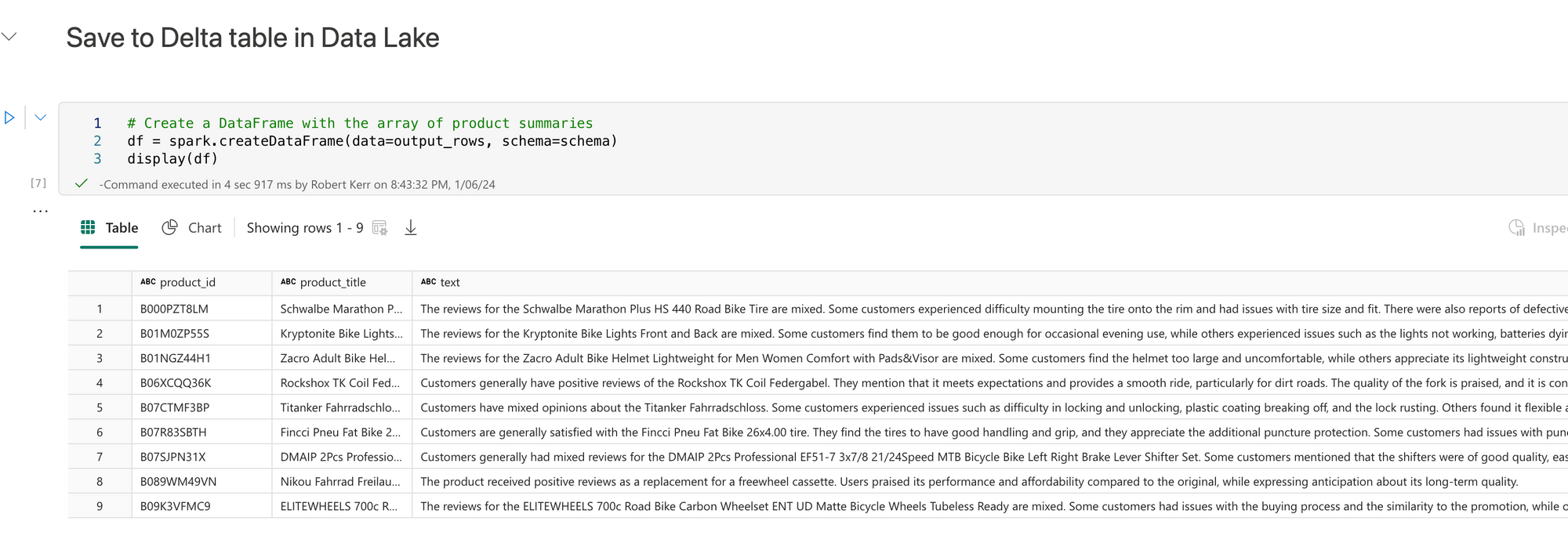Download the displayed table results
Image resolution: width=1568 pixels, height=543 pixels.
coord(410,228)
